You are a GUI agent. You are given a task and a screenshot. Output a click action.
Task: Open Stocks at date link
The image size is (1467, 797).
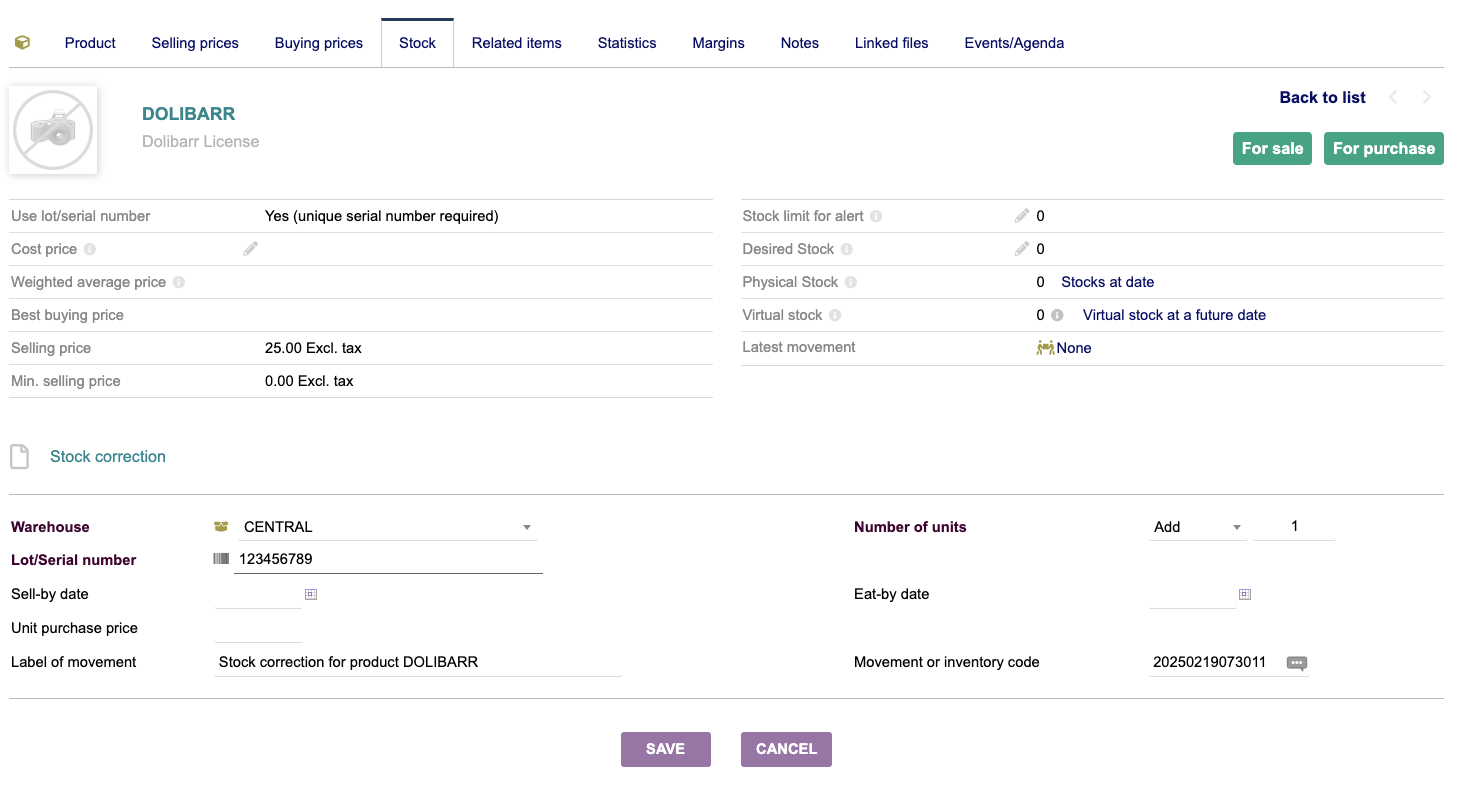coord(1108,282)
